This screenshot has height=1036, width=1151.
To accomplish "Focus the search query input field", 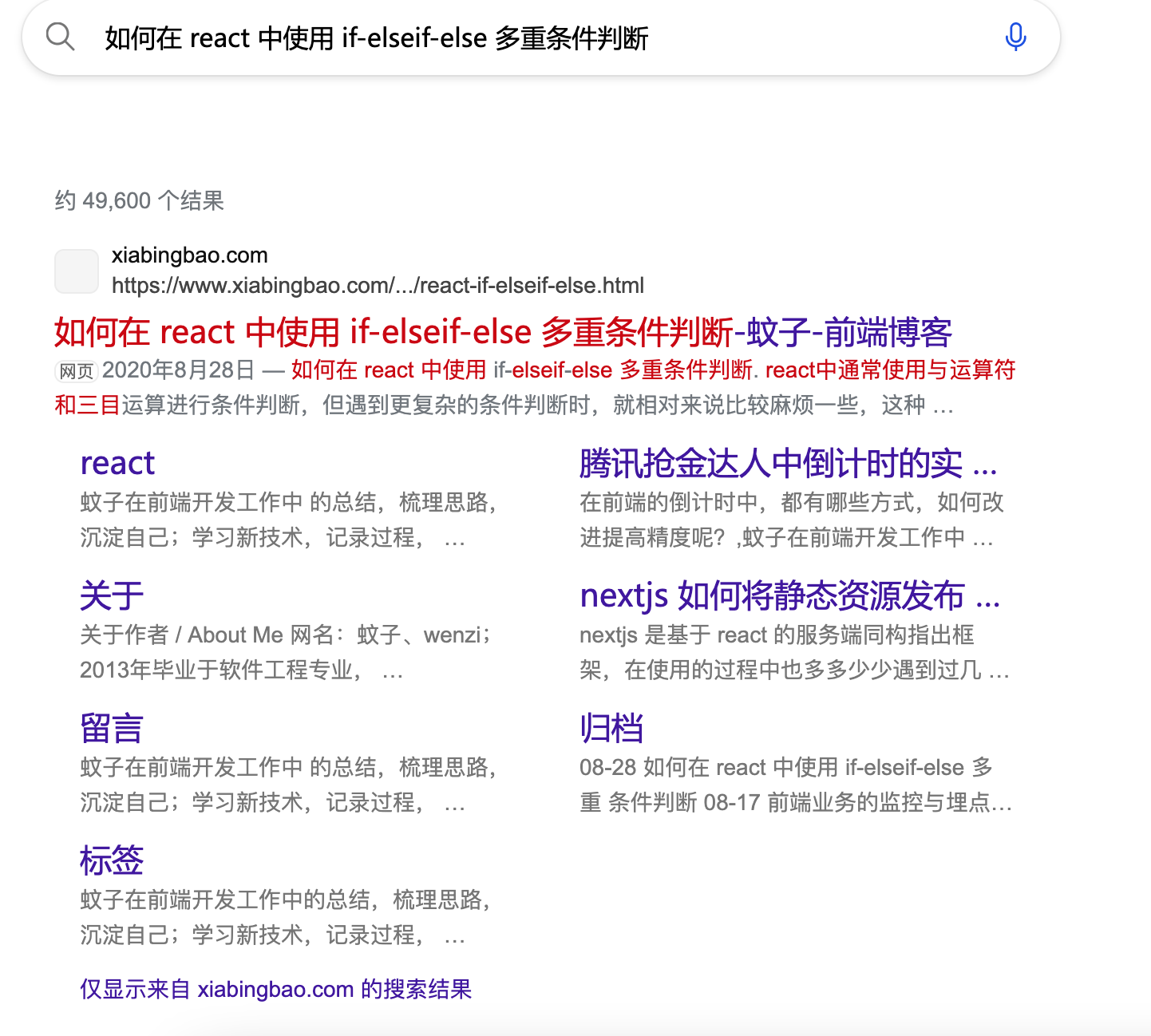I will click(x=543, y=38).
